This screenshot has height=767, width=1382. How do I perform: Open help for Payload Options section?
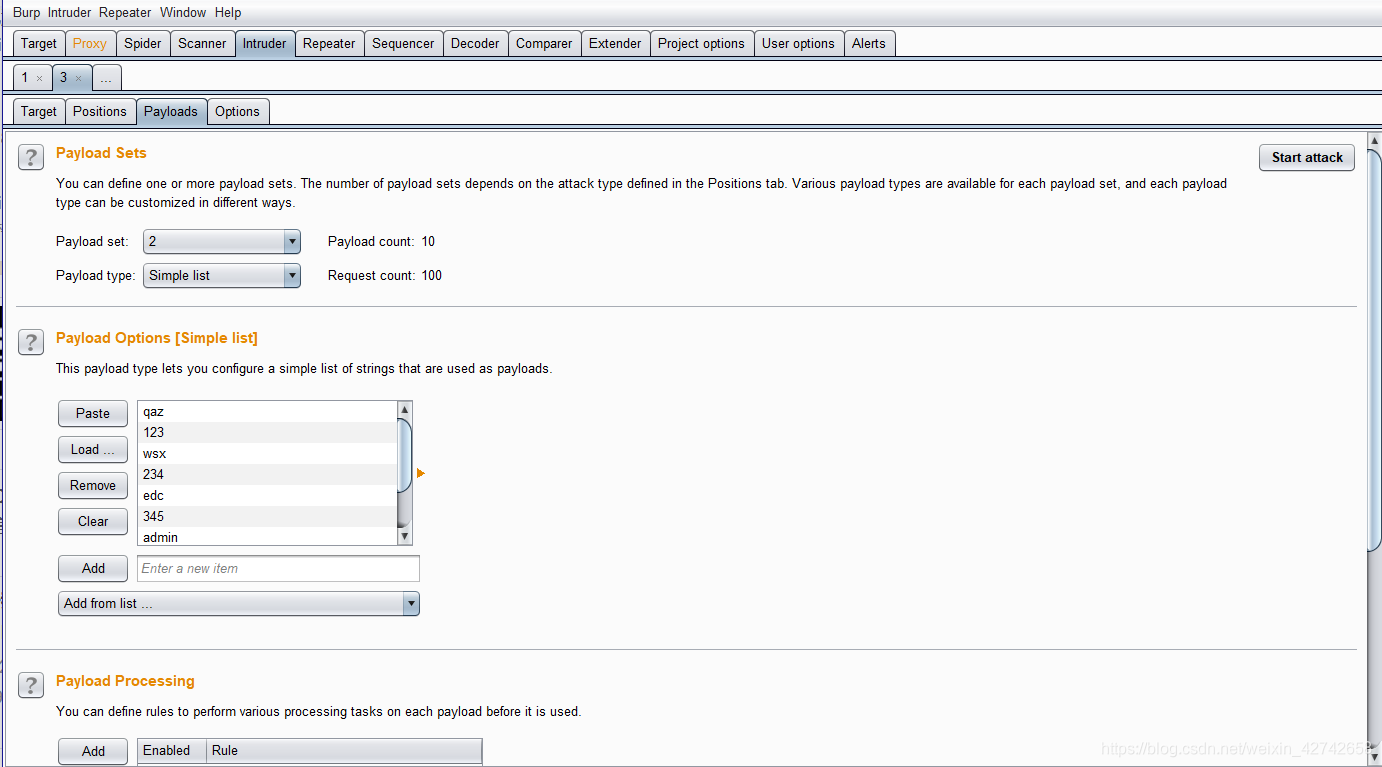pos(31,342)
